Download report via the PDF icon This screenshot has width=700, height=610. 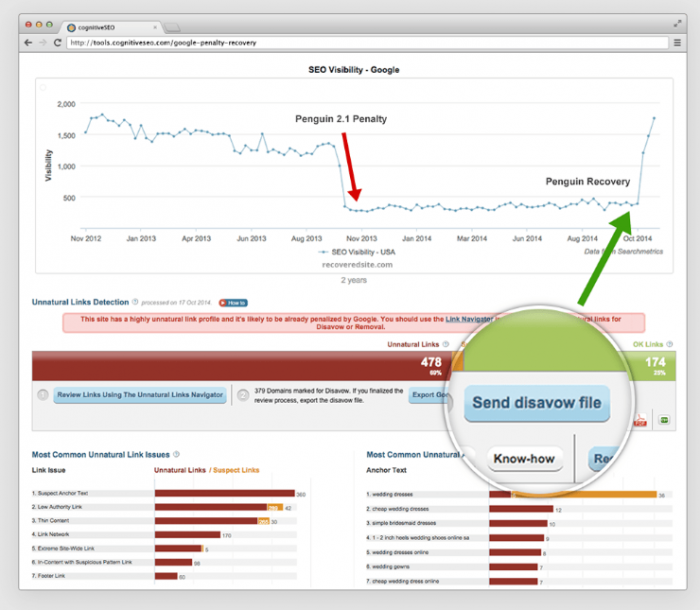(640, 420)
